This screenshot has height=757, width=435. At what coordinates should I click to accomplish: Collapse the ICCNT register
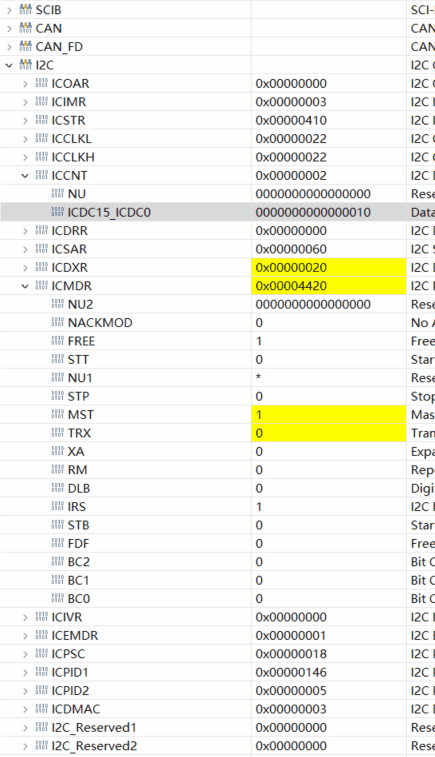tap(25, 176)
